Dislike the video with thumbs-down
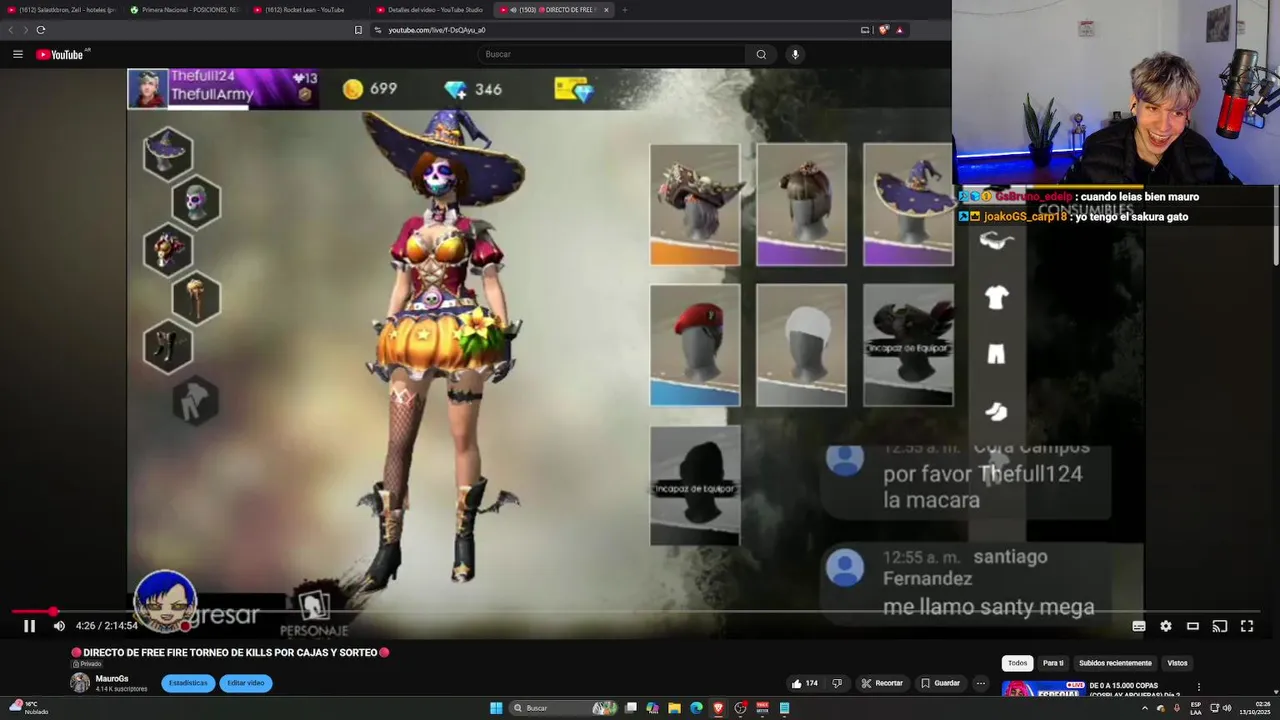The width and height of the screenshot is (1280, 720). click(x=837, y=684)
